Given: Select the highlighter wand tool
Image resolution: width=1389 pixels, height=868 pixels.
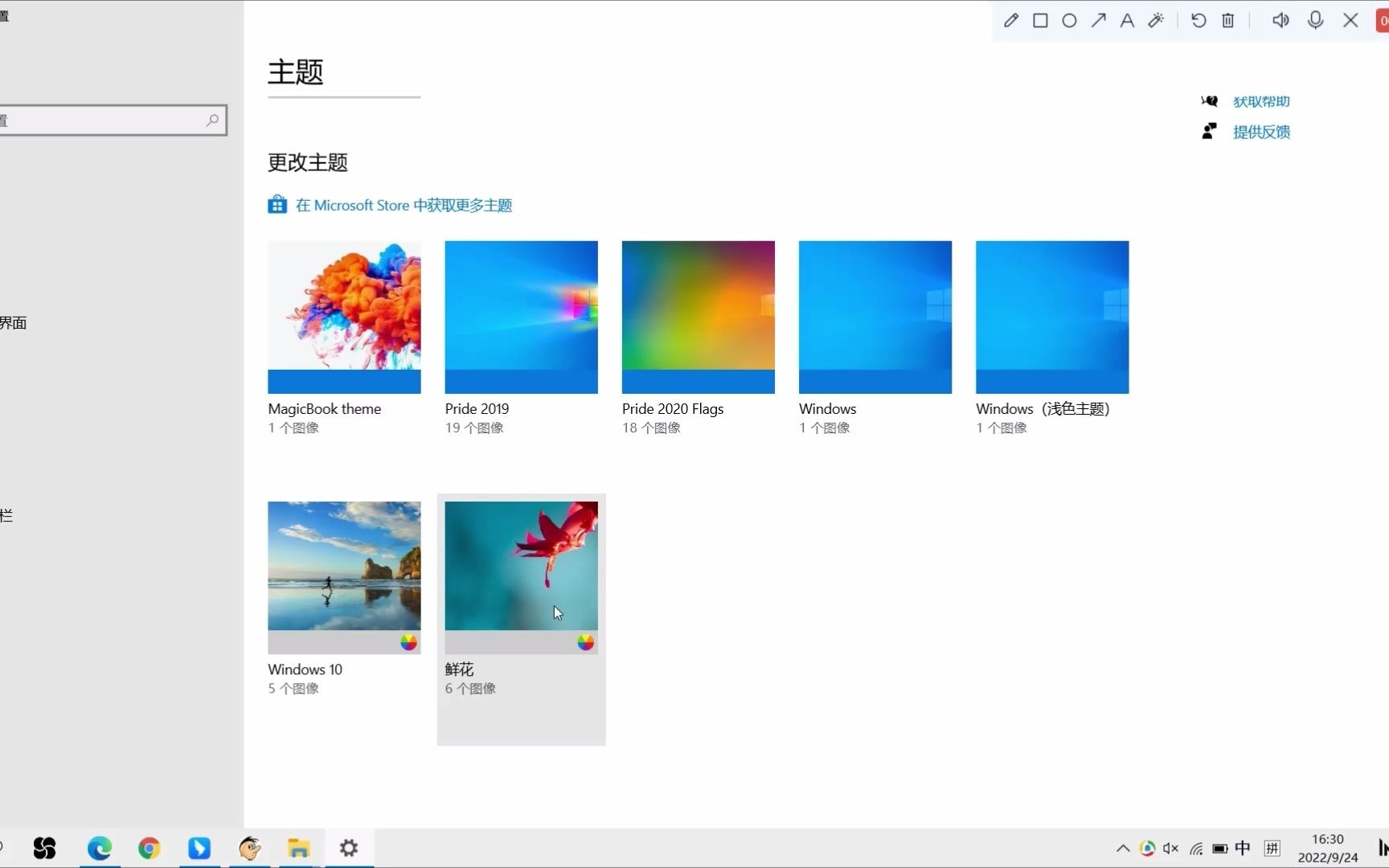Looking at the screenshot, I should tap(1156, 20).
